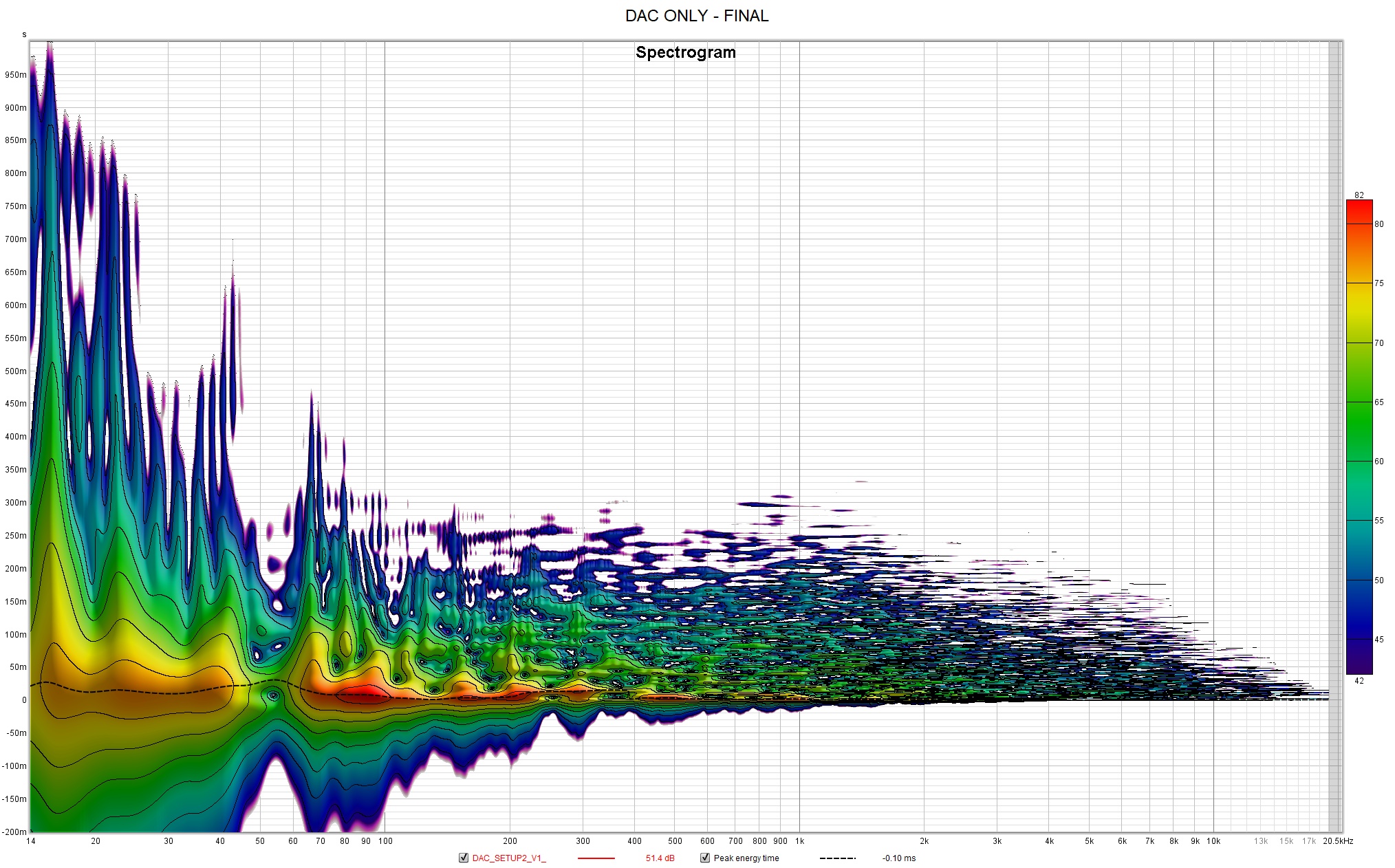The width and height of the screenshot is (1395, 868).
Task: Click the DAC_SETUP2_V1_ legend label
Action: [x=508, y=858]
